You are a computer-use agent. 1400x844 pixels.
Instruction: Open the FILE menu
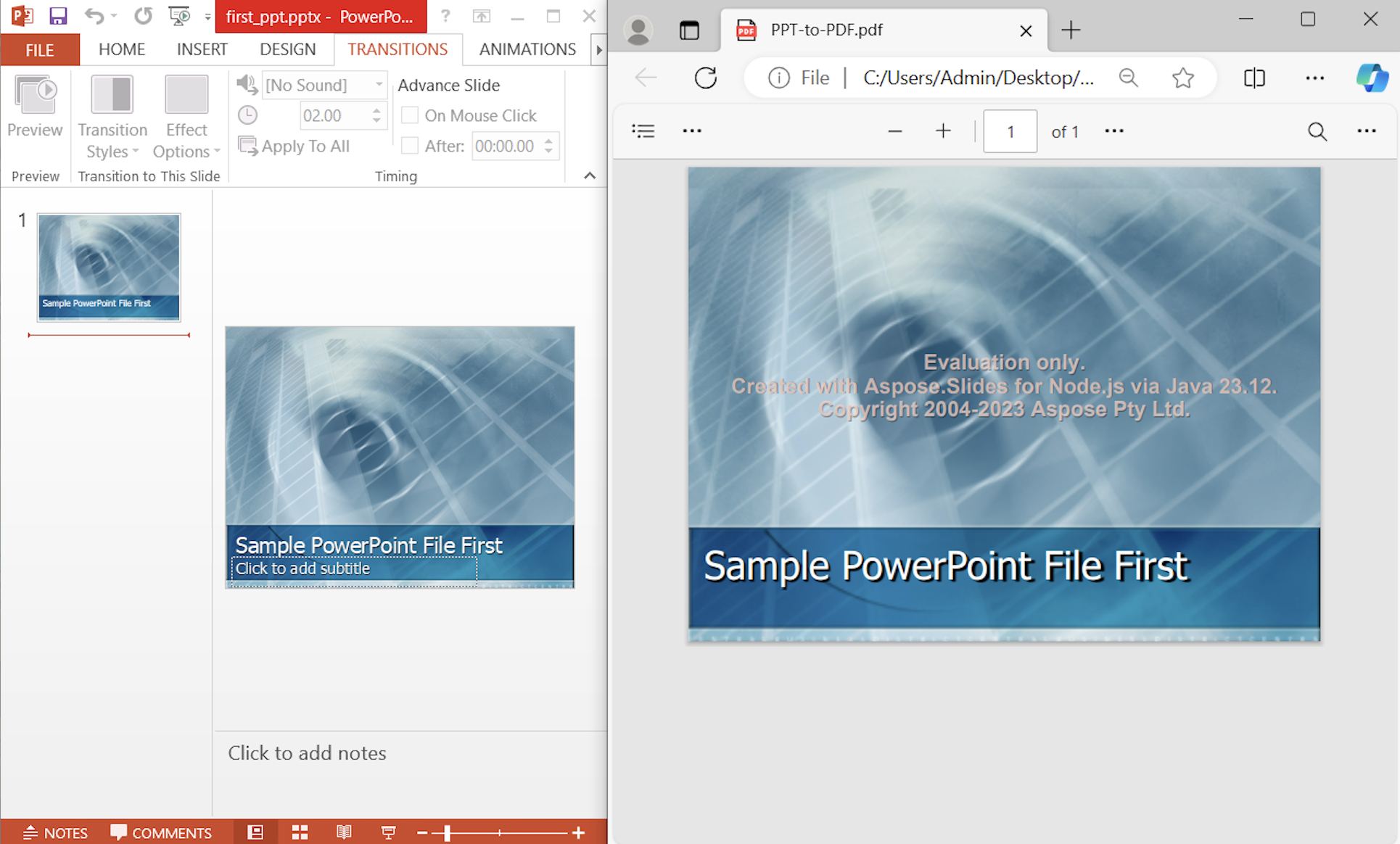[x=40, y=49]
